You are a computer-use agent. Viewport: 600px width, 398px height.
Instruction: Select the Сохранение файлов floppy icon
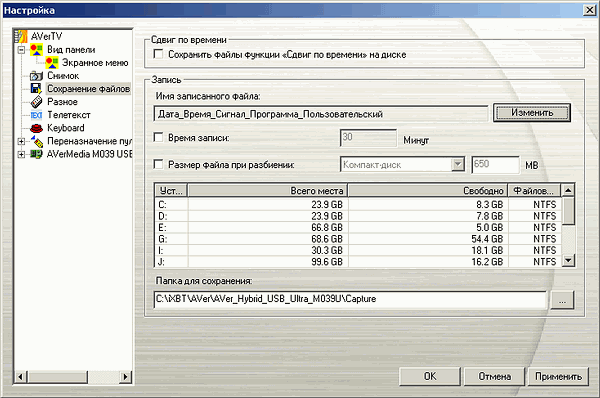[36, 88]
